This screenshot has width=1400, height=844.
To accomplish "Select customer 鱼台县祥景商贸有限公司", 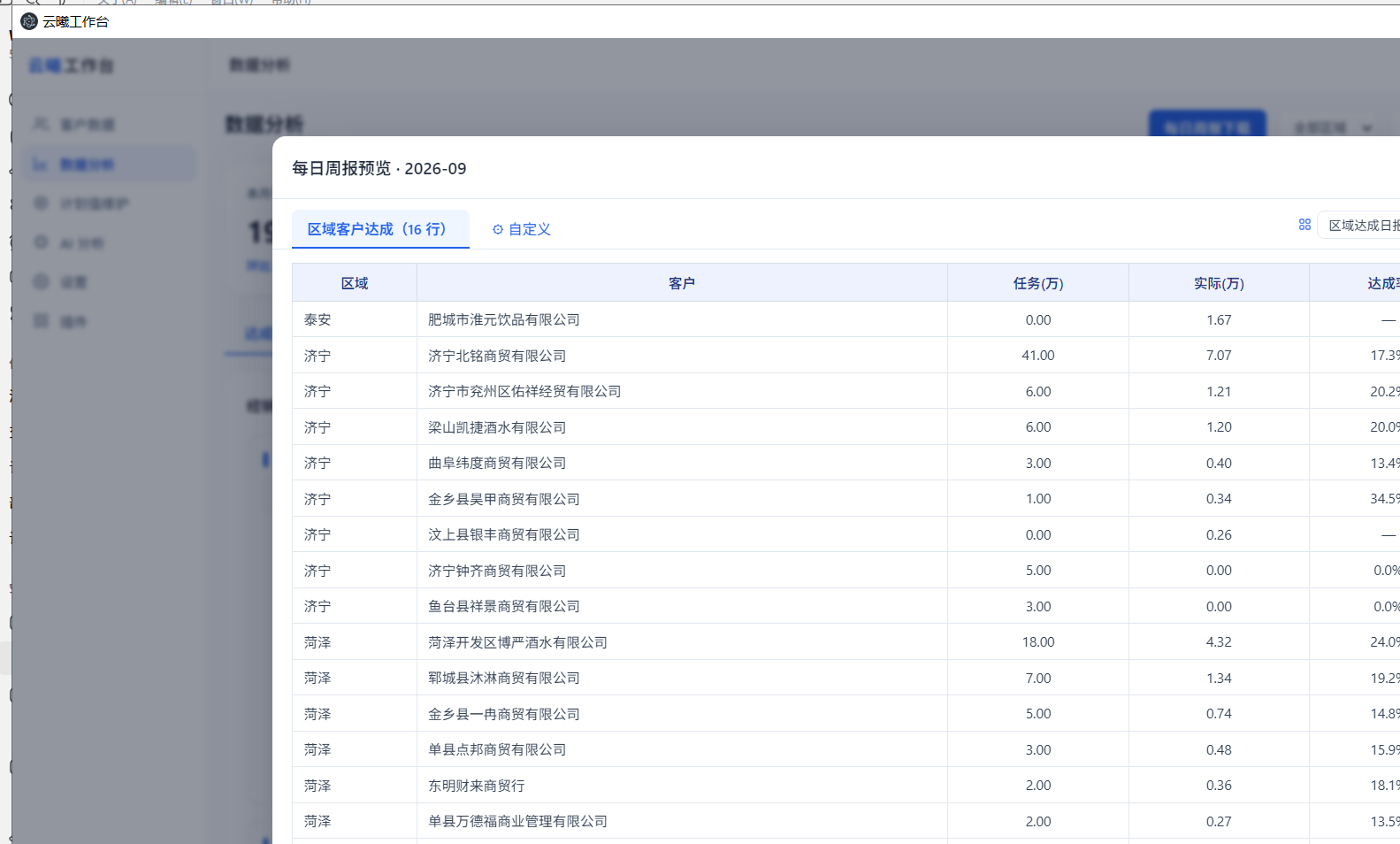I will tap(504, 606).
